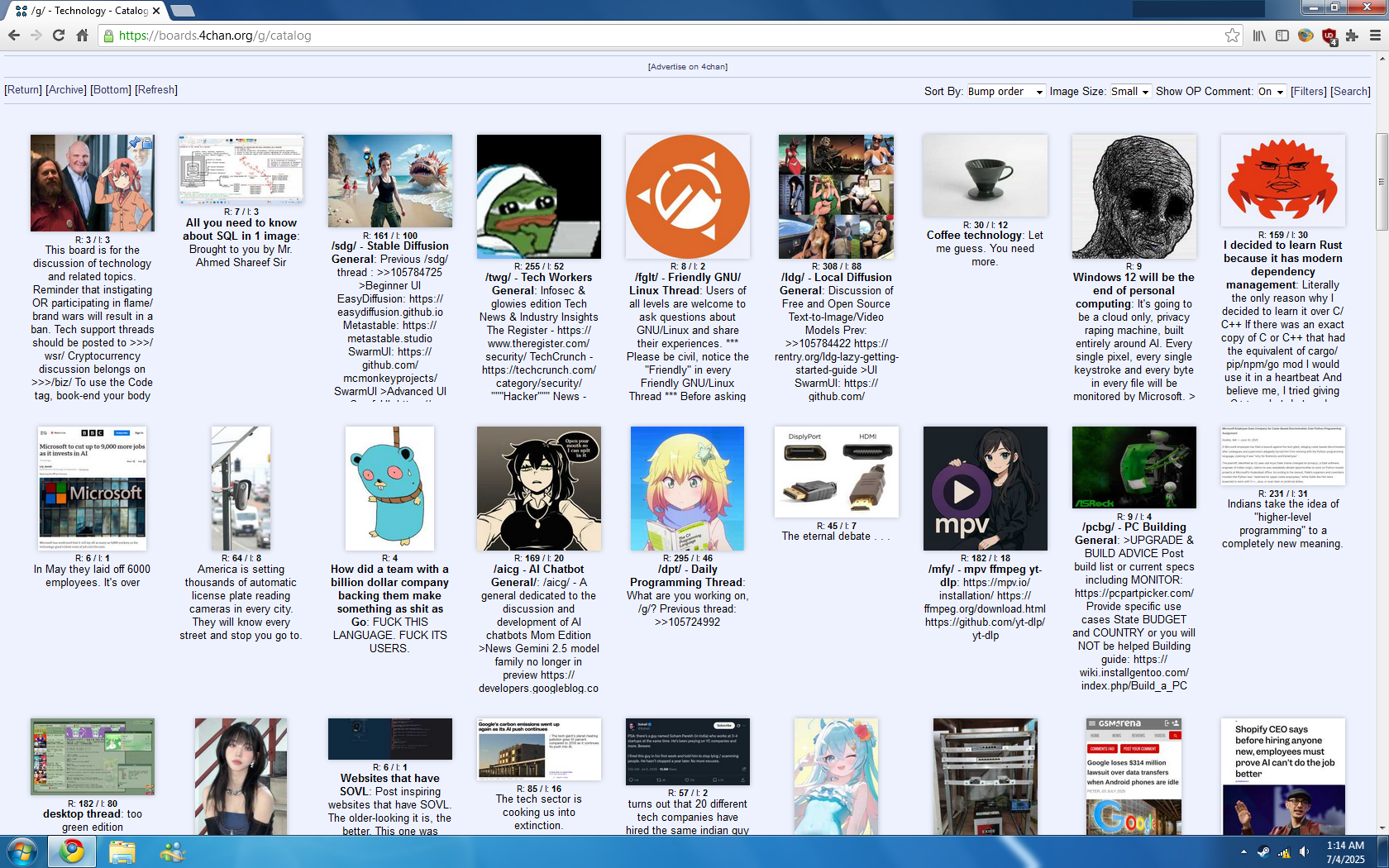Open the license plate camera thumbnail
1389x868 pixels.
(241, 489)
